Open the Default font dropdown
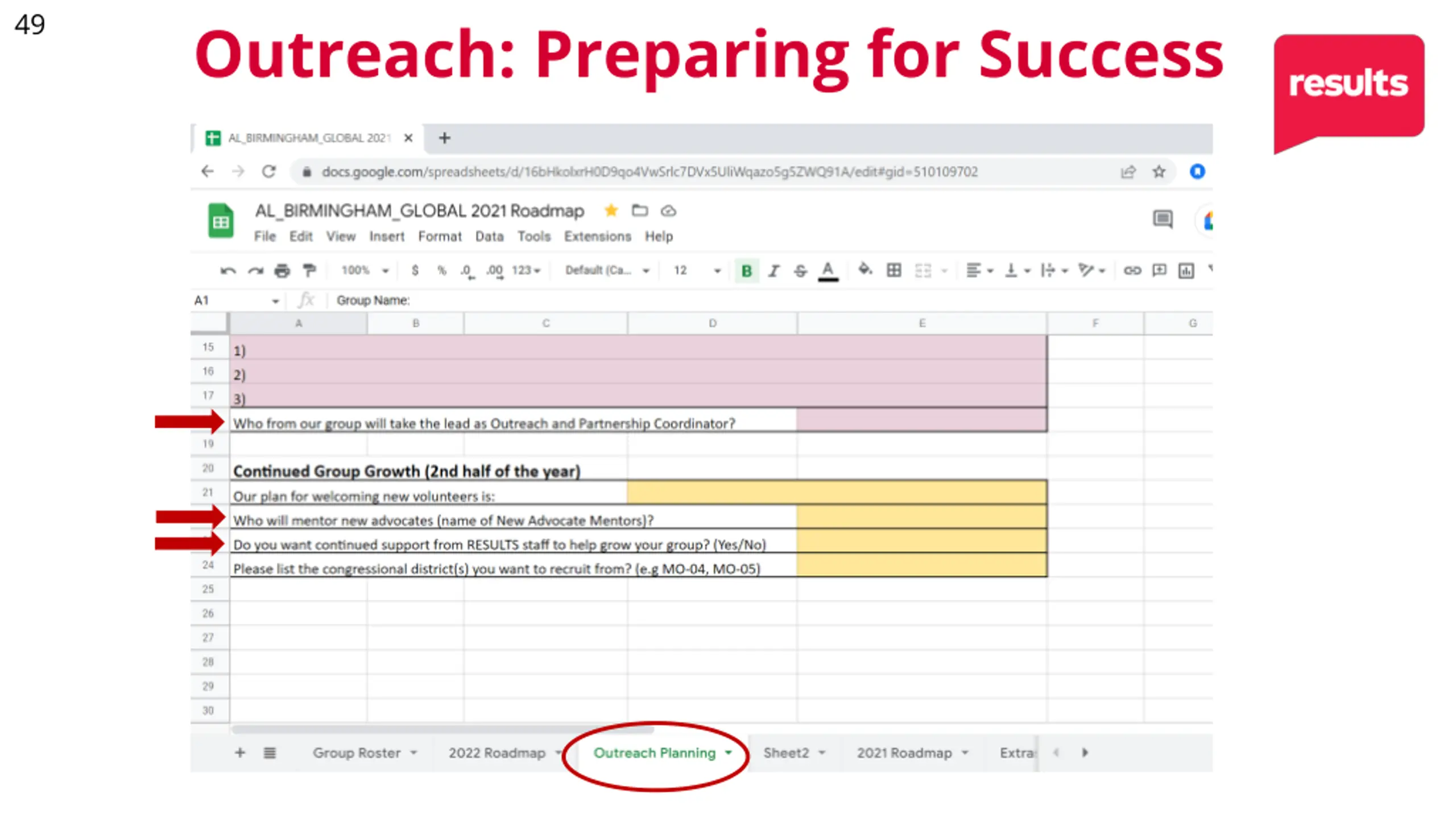This screenshot has height=819, width=1456. click(607, 270)
